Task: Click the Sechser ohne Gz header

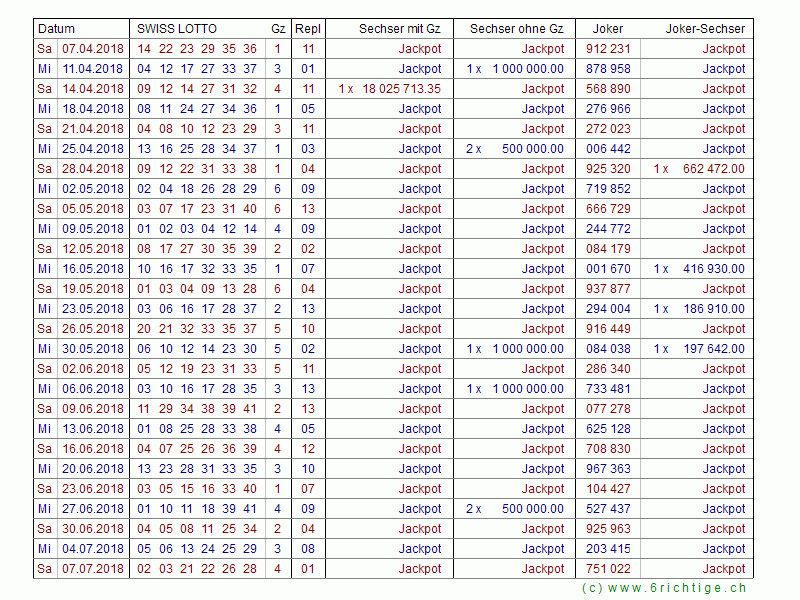Action: (x=516, y=29)
